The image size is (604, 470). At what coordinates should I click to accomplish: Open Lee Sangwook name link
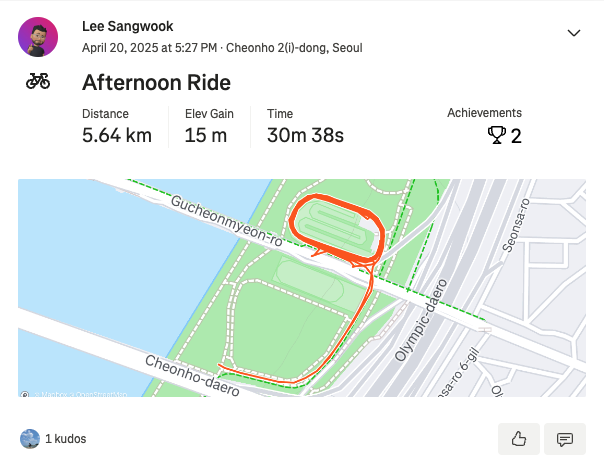pos(128,26)
